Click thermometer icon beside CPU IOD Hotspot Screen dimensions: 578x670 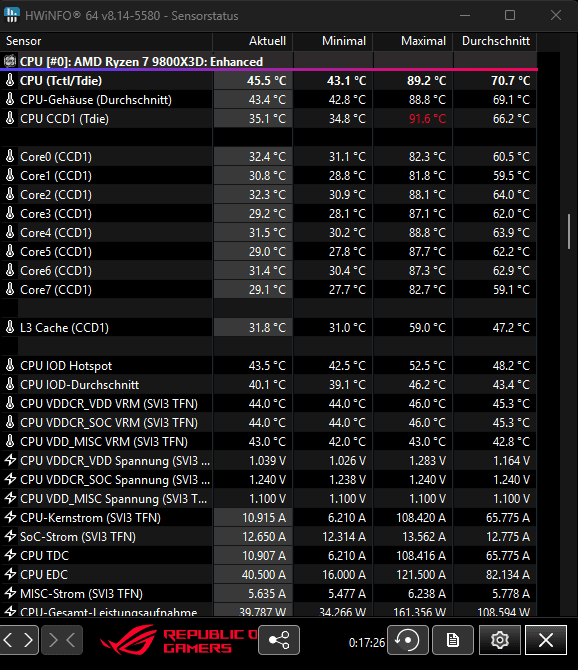[10, 365]
